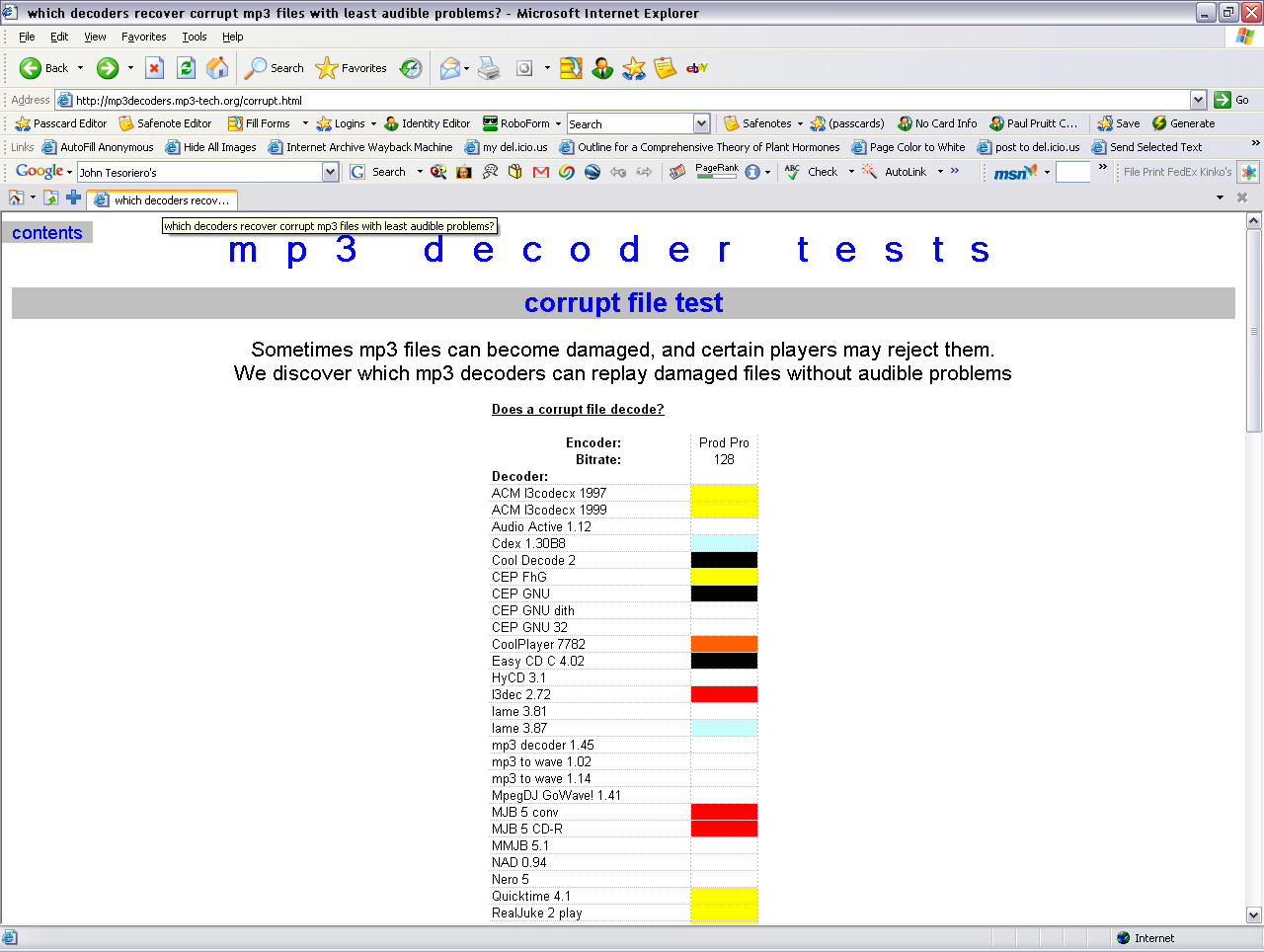
Task: Open Gmail from the Google Toolbar
Action: coord(539,172)
